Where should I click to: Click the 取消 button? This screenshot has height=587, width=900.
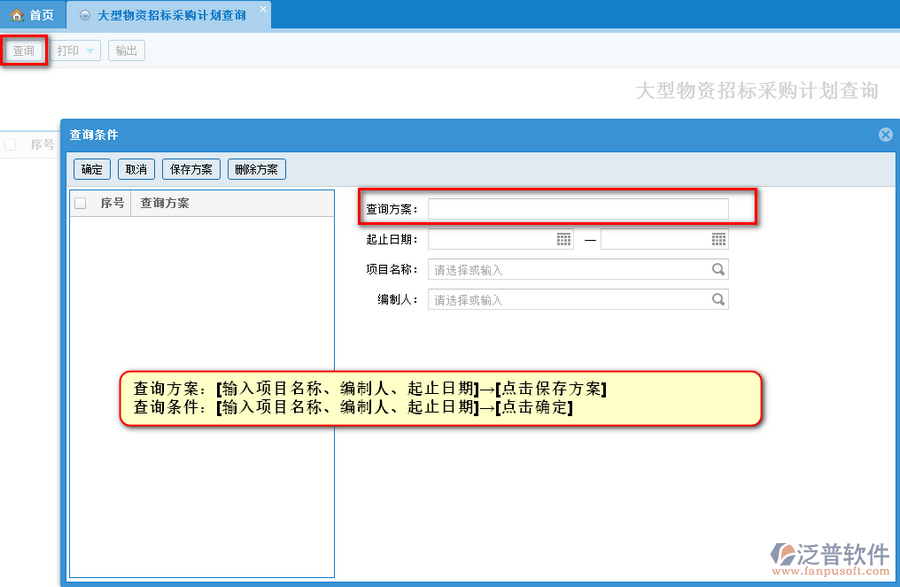pos(136,169)
